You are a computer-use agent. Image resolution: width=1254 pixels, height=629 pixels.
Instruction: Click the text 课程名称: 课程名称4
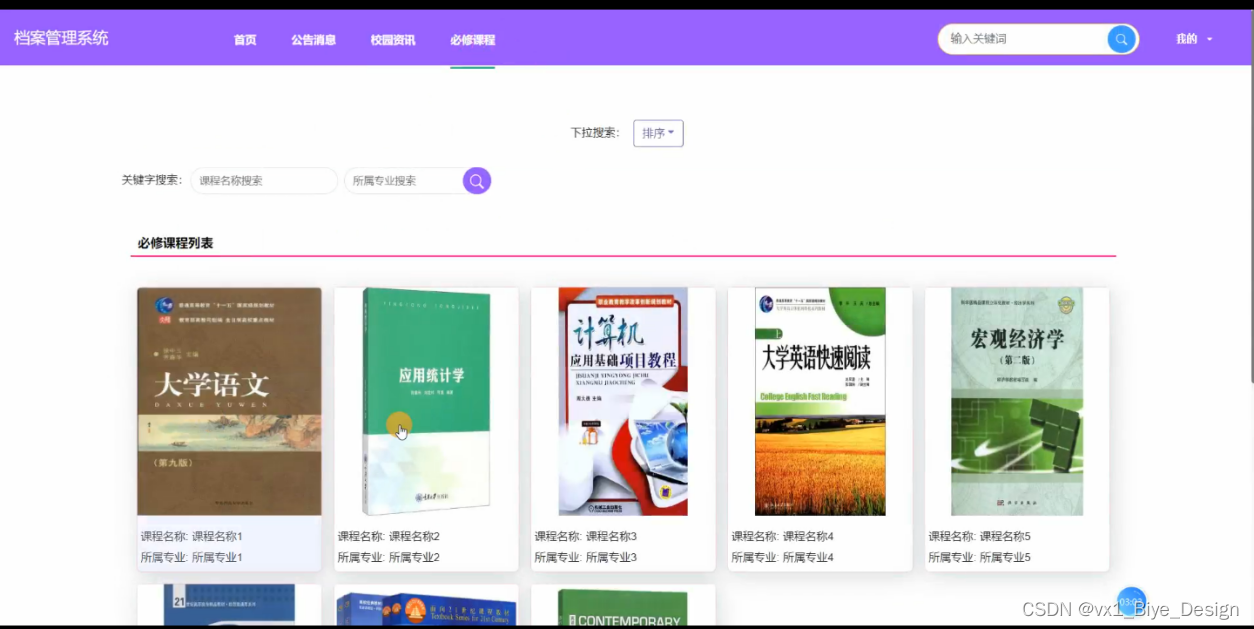click(783, 536)
